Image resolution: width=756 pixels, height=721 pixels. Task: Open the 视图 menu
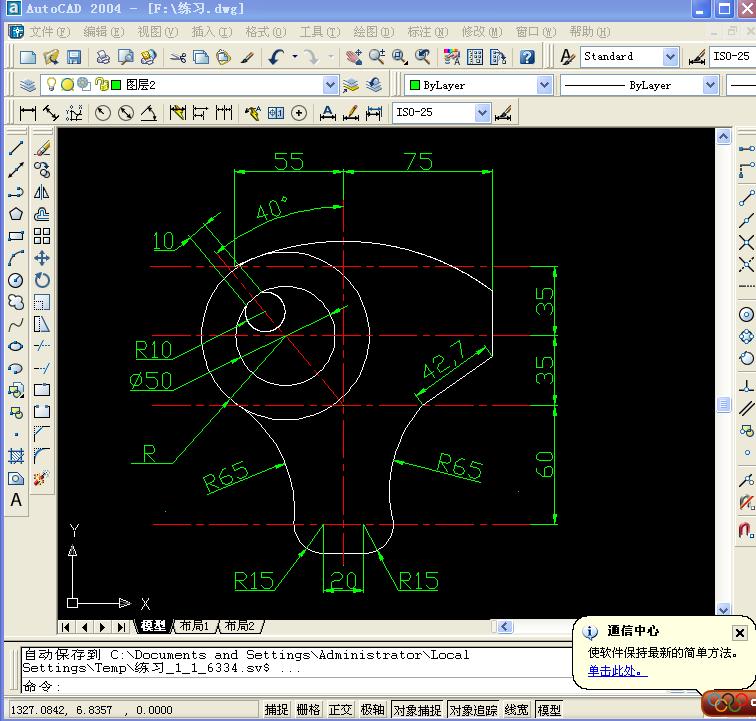[158, 32]
